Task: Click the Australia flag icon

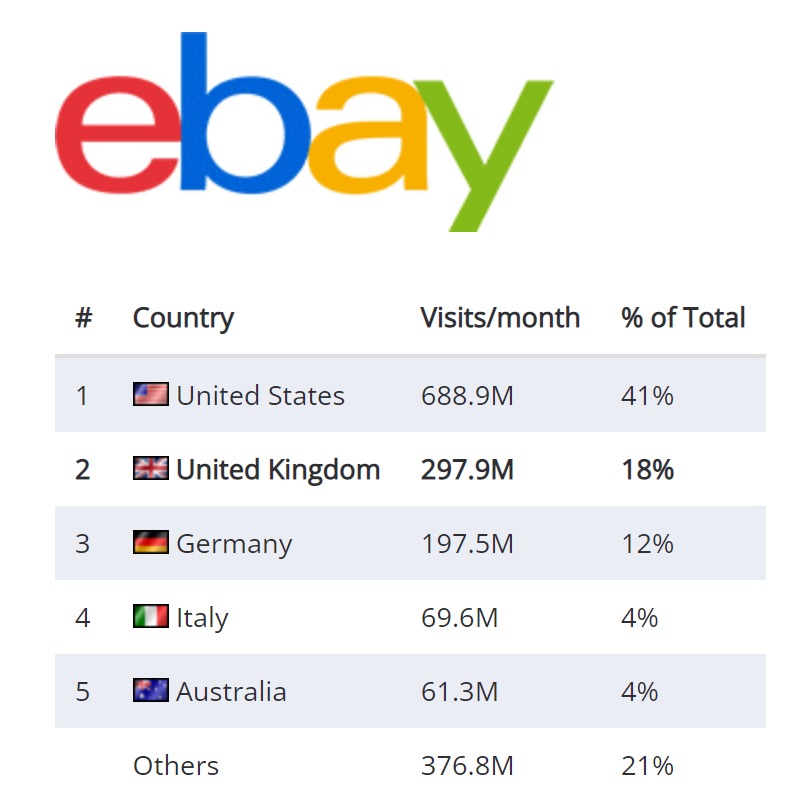Action: (151, 690)
